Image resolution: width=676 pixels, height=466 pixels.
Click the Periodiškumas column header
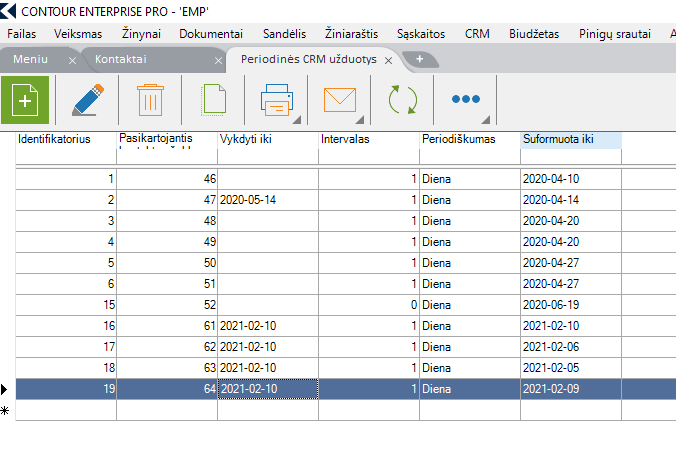coord(469,139)
